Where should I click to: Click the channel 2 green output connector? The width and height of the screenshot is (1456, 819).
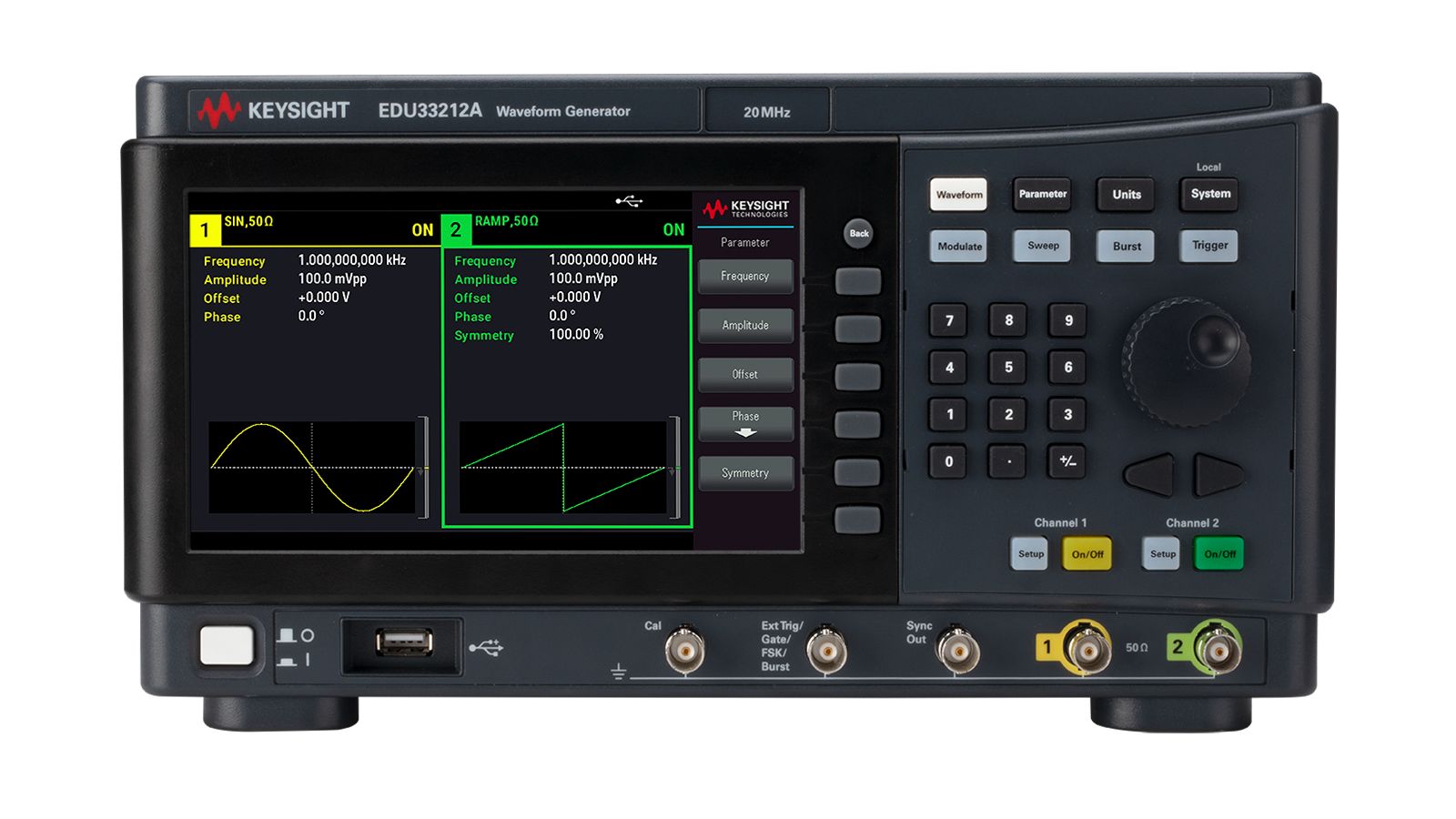[1218, 649]
